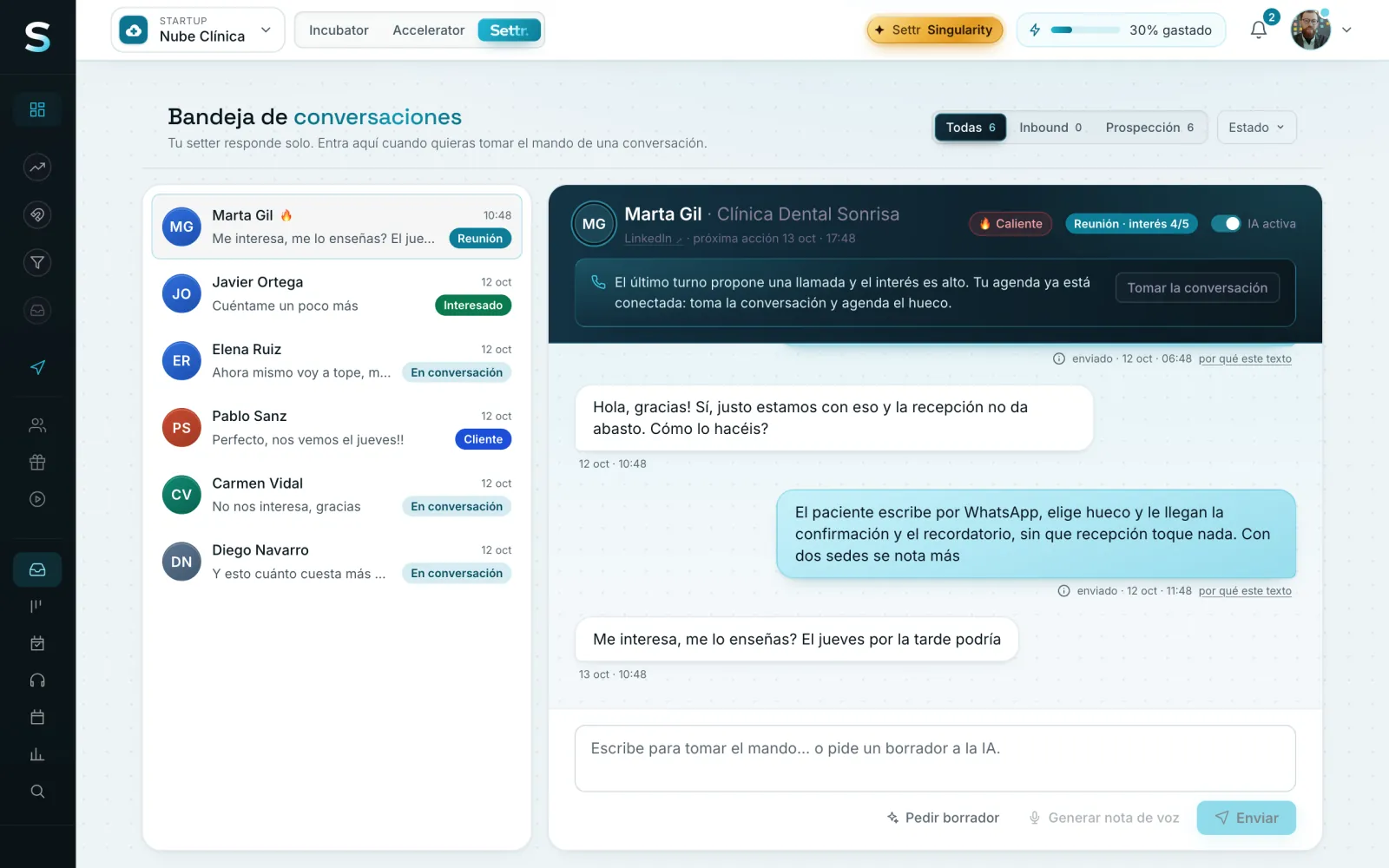1389x868 pixels.
Task: Click Generar nota de voz
Action: pos(1103,818)
